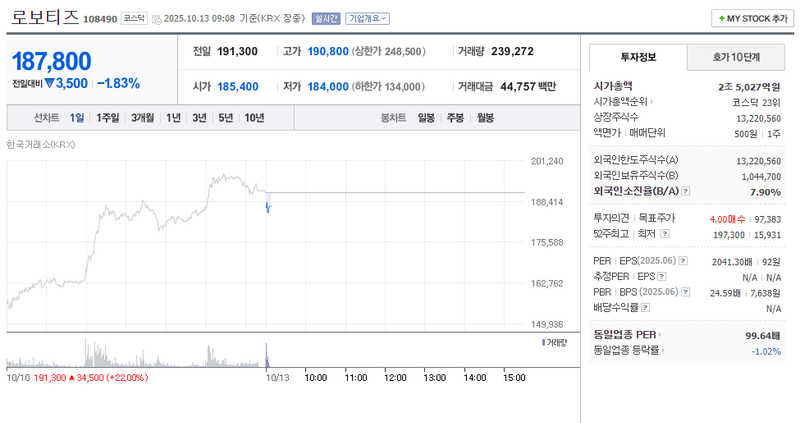Switch line chart to 3개월 period

[142, 118]
